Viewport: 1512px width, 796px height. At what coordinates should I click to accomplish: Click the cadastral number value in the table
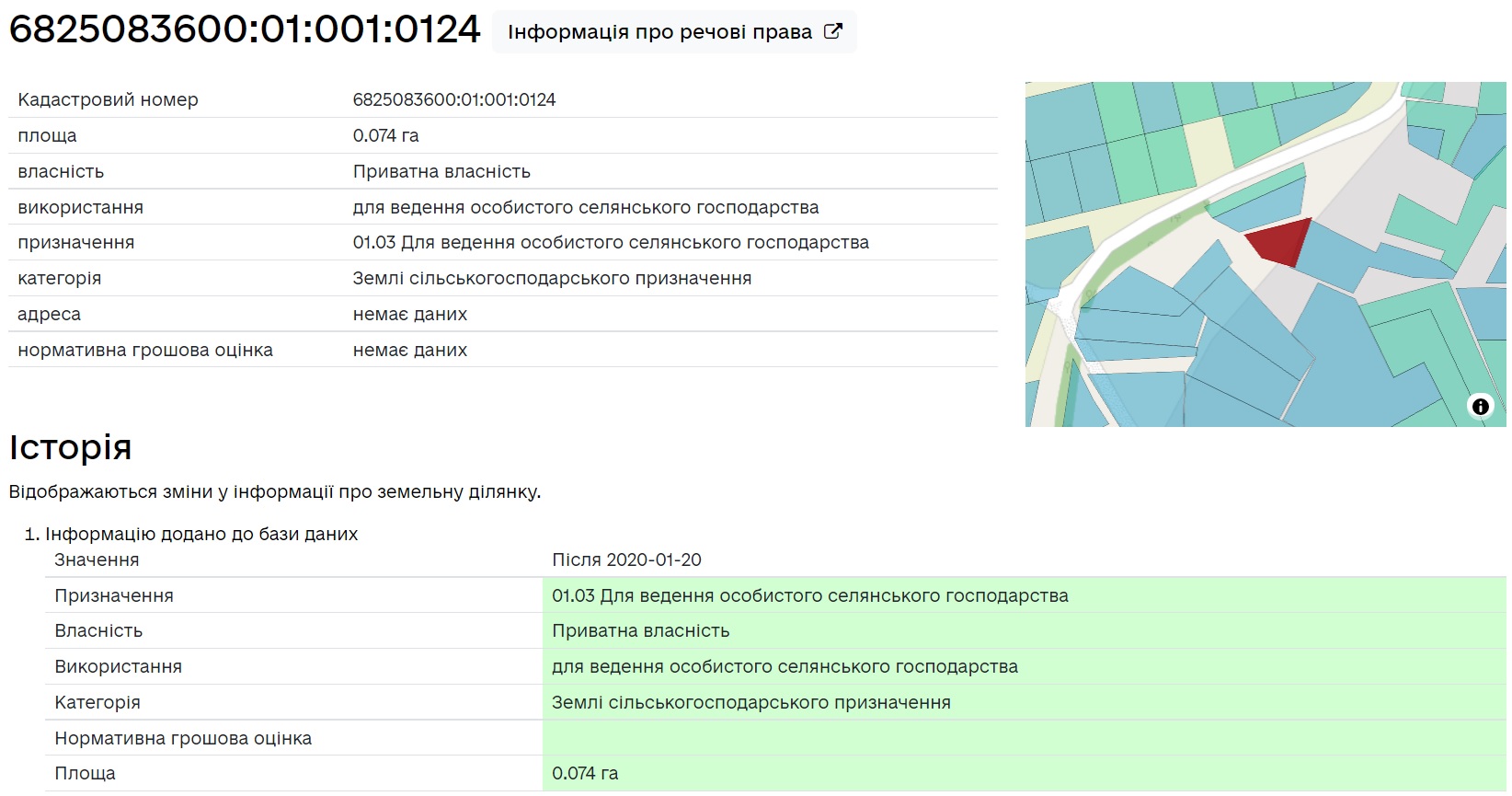[454, 99]
